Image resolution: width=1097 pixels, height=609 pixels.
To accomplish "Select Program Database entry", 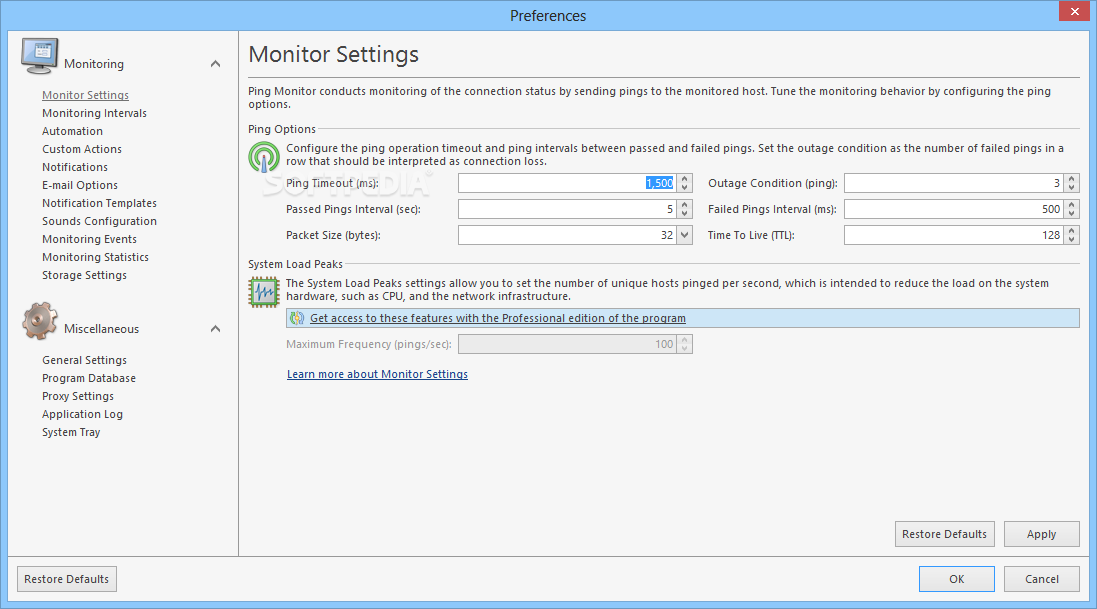I will coord(89,378).
